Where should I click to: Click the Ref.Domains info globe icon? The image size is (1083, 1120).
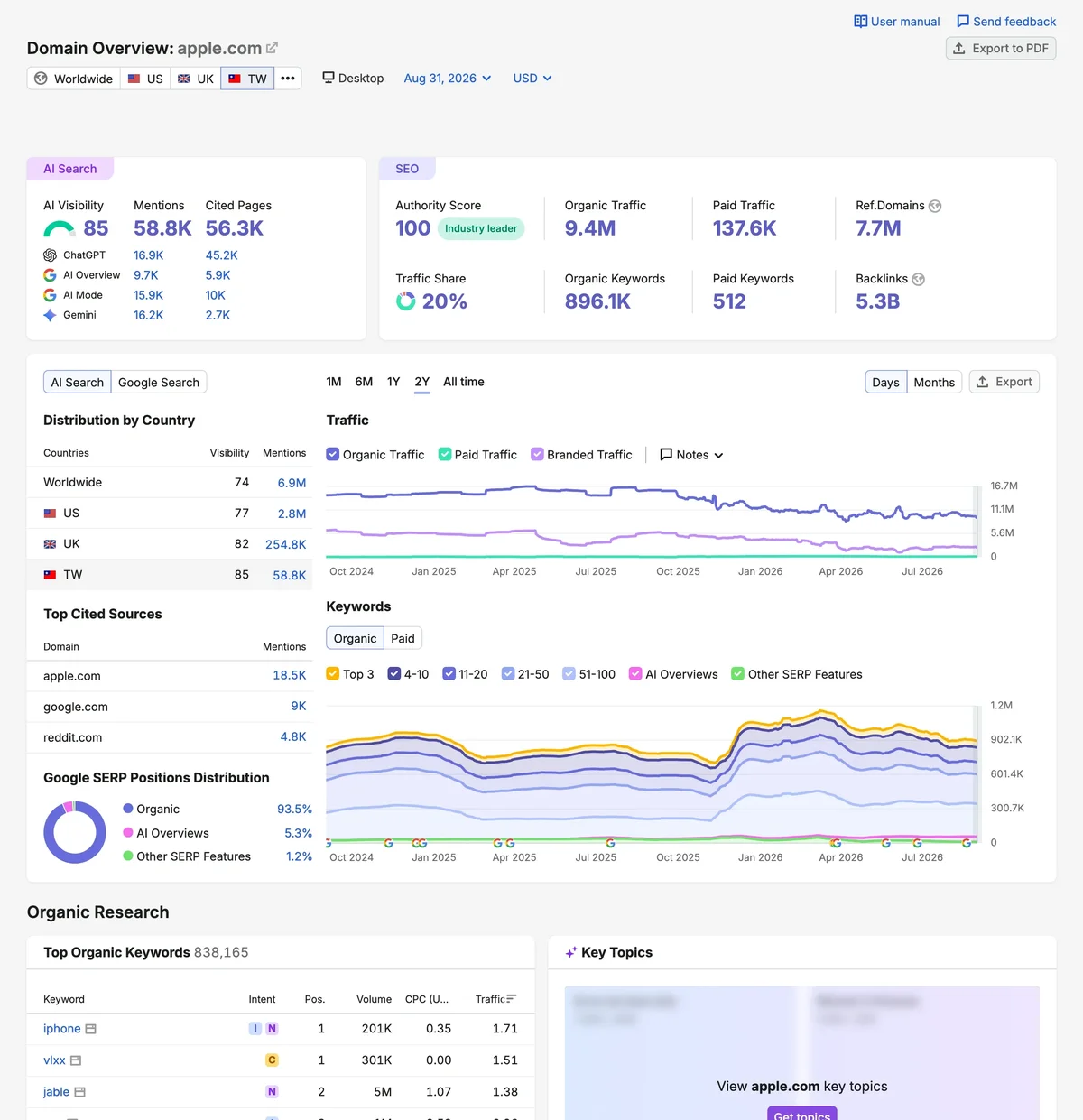click(935, 206)
